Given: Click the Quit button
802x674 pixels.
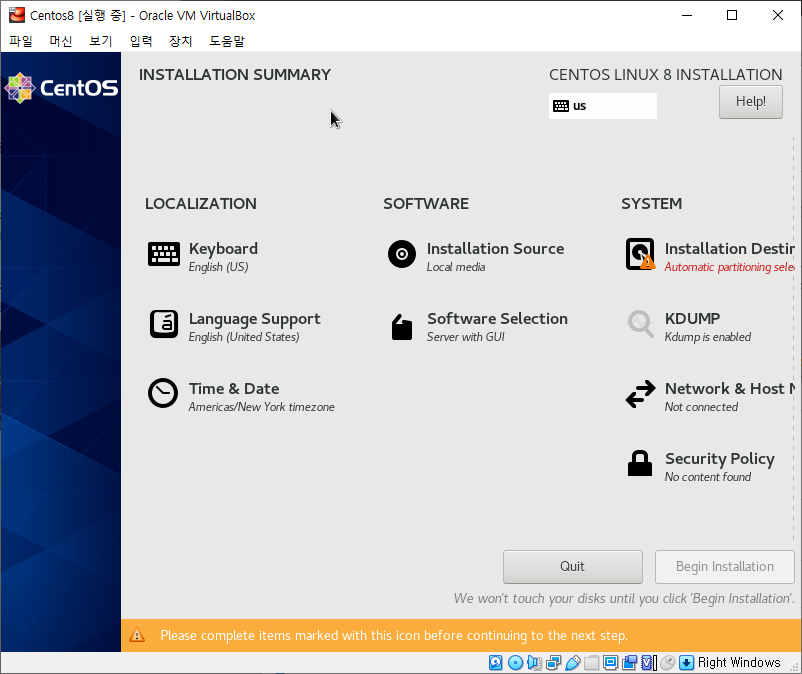Looking at the screenshot, I should coord(572,567).
